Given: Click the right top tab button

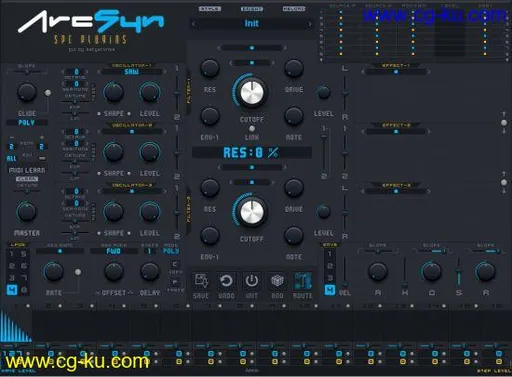Looking at the screenshot, I should click(x=294, y=9).
